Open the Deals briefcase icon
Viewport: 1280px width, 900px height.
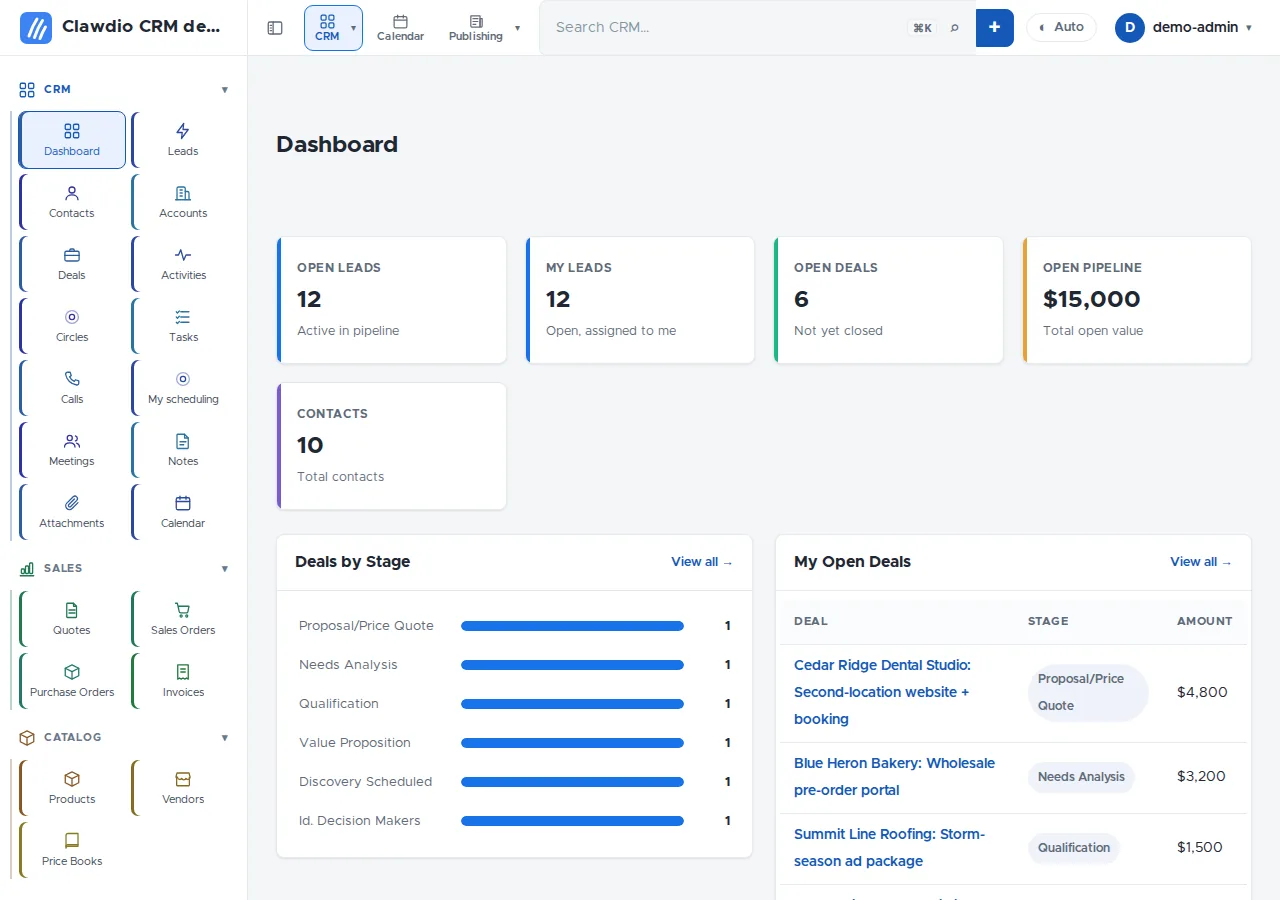click(72, 255)
